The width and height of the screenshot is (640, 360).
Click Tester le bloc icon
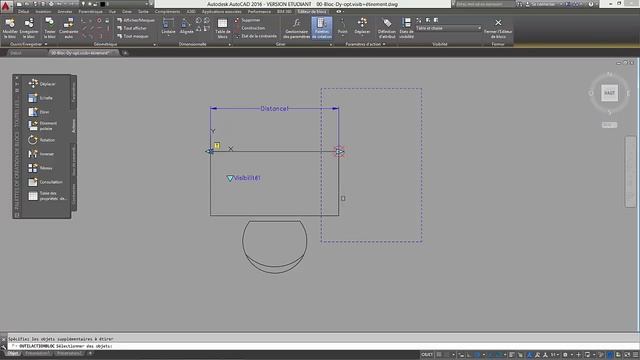[49, 28]
